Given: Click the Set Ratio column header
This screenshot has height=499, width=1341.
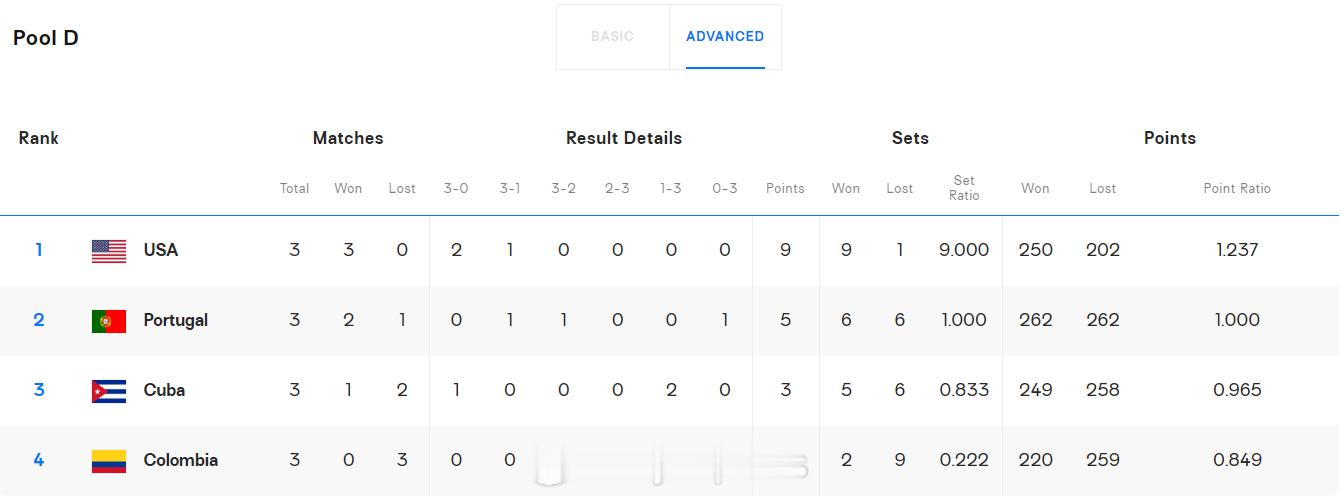Looking at the screenshot, I should coord(964,188).
